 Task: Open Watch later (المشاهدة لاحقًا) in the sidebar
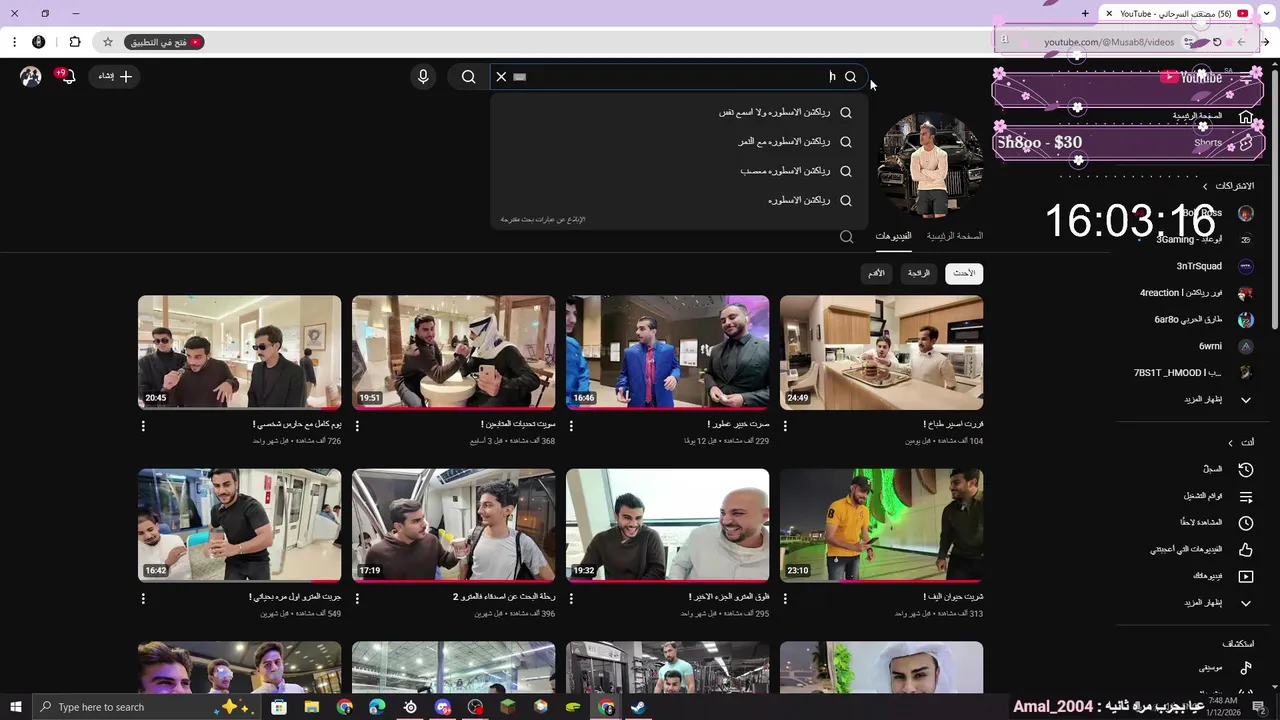coord(1216,523)
